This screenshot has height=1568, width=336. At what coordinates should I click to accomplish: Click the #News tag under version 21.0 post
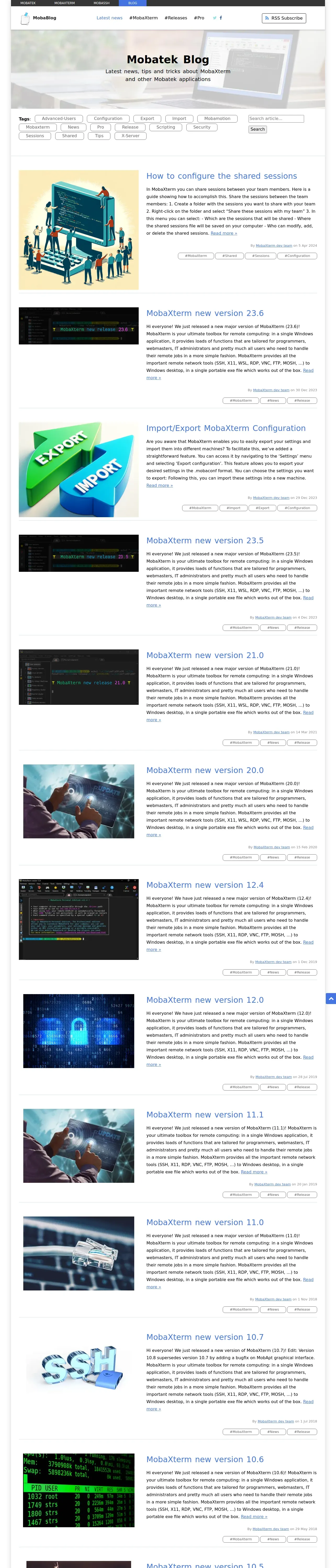click(x=273, y=743)
